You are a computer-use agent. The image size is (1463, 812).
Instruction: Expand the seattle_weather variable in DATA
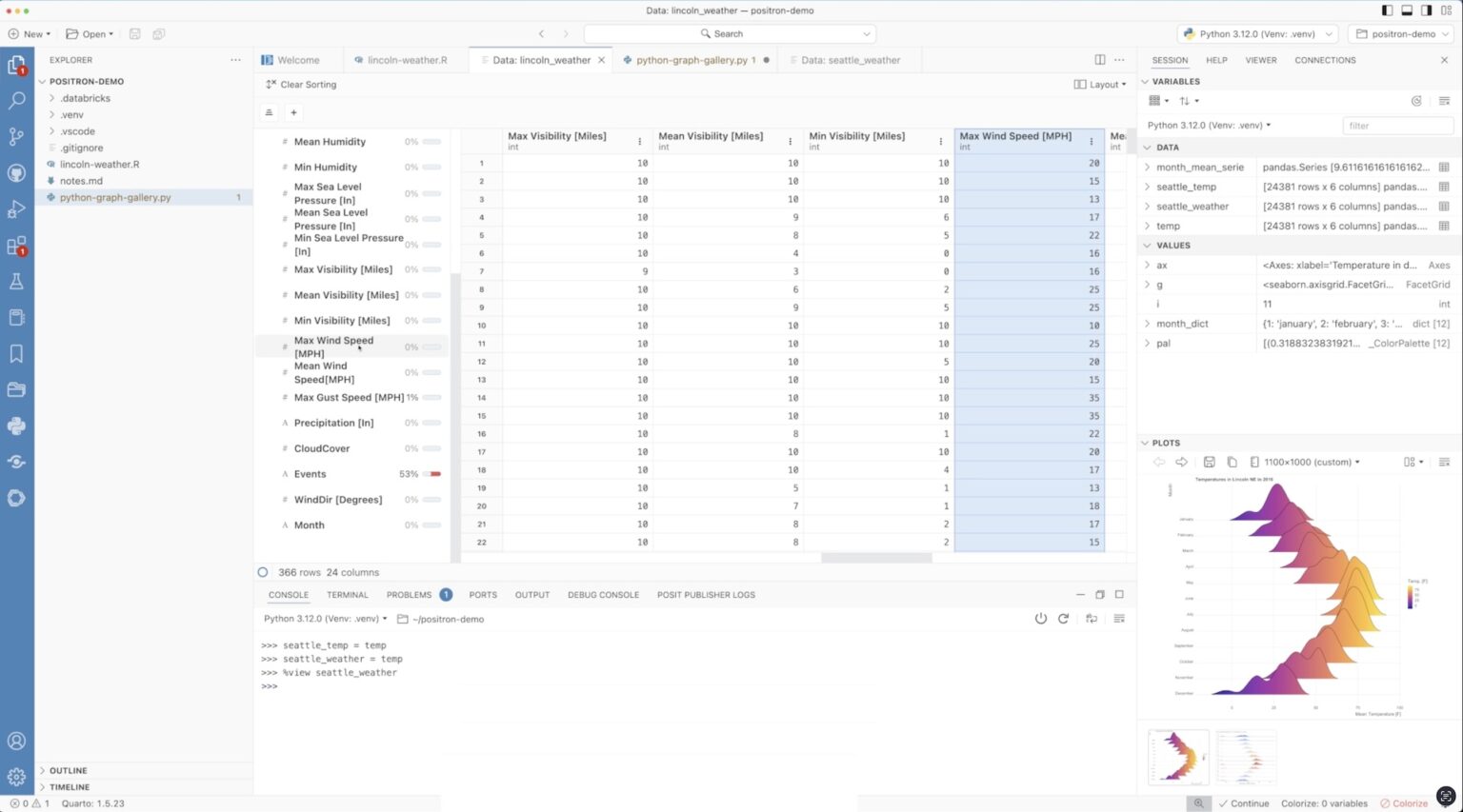[x=1147, y=206]
